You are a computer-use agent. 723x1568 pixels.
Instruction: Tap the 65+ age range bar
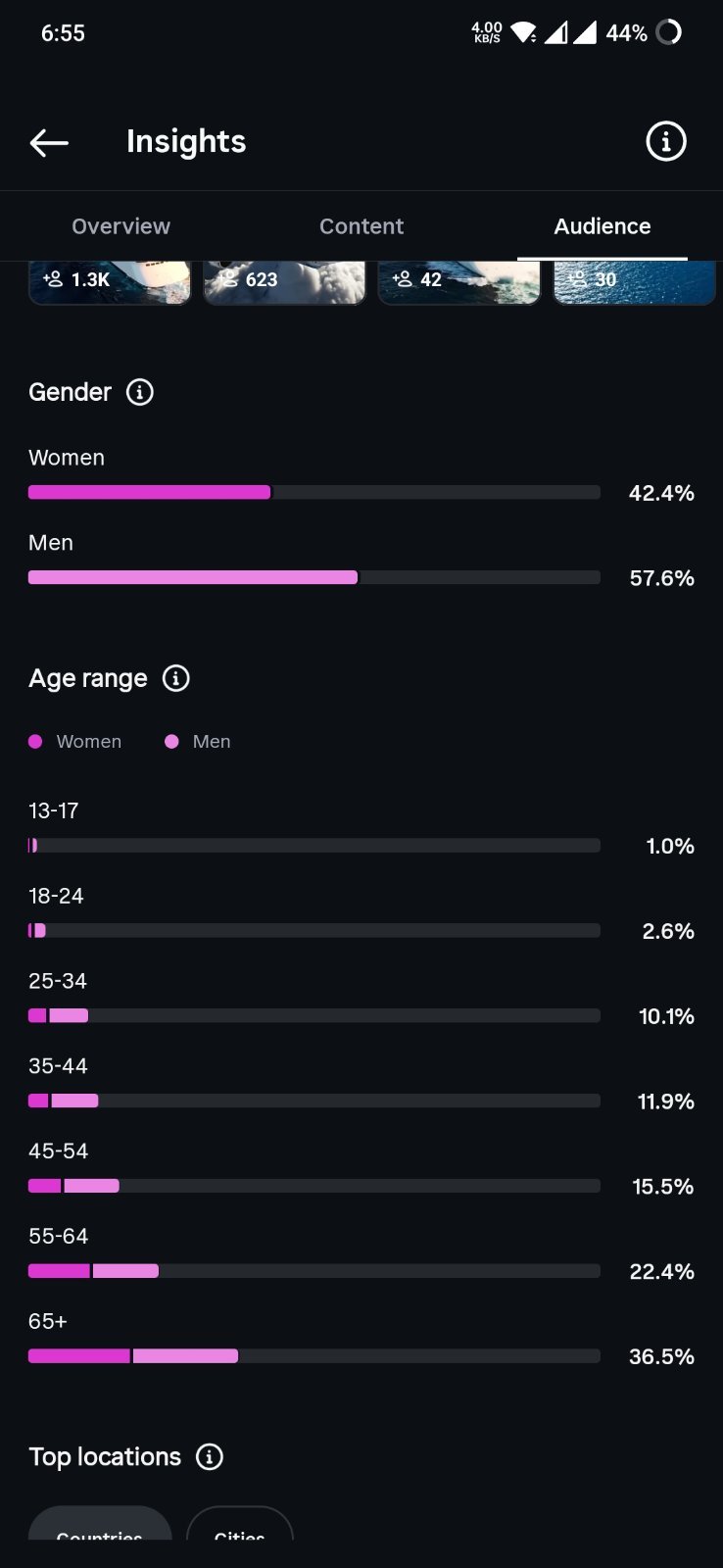click(x=314, y=1356)
